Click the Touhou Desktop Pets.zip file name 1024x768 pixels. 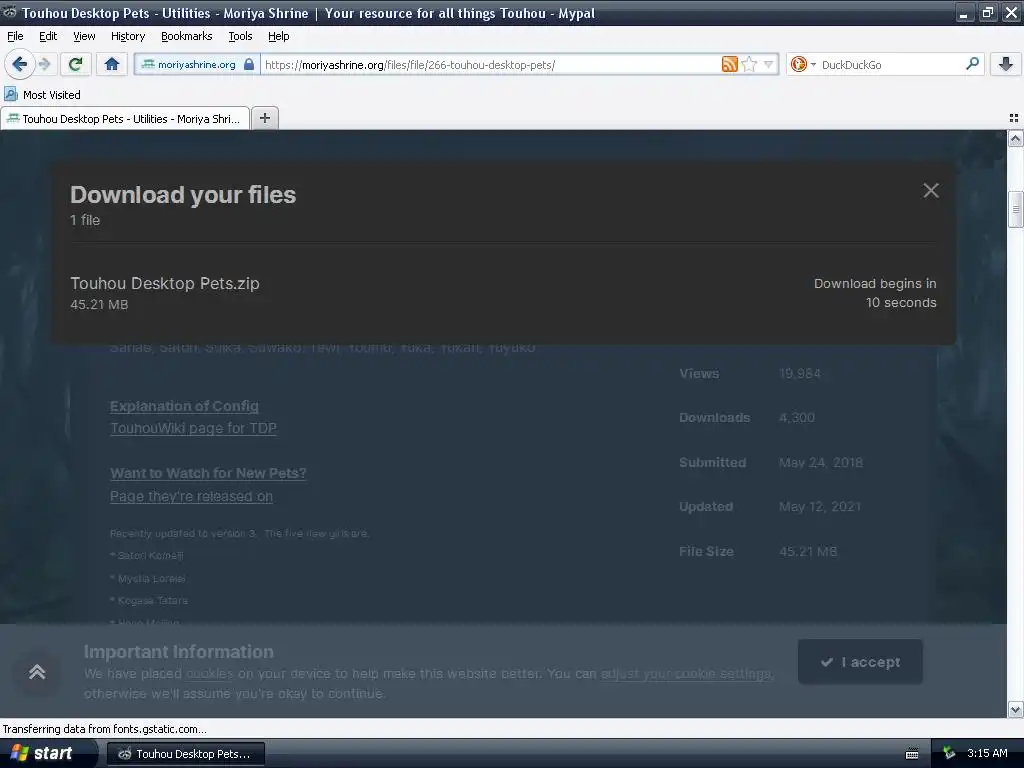(165, 283)
